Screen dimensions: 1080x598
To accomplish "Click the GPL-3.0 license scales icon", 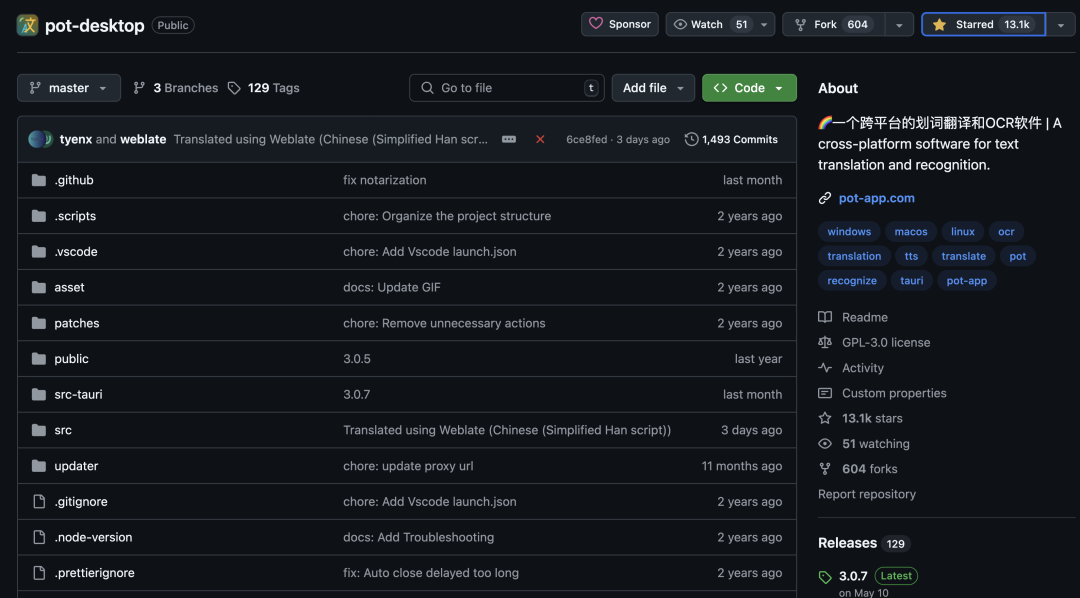I will (x=824, y=342).
